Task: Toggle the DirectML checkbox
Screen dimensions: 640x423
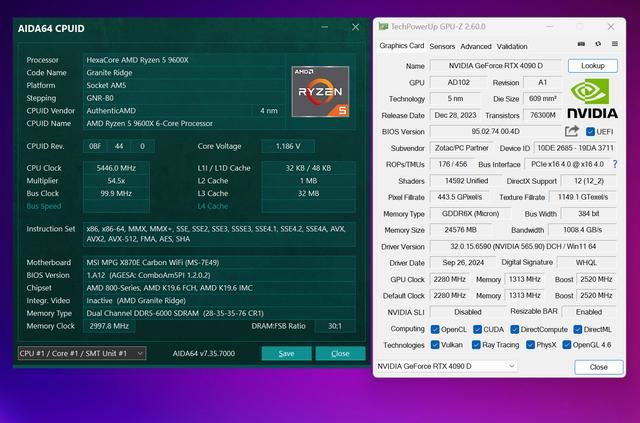Action: tap(578, 329)
